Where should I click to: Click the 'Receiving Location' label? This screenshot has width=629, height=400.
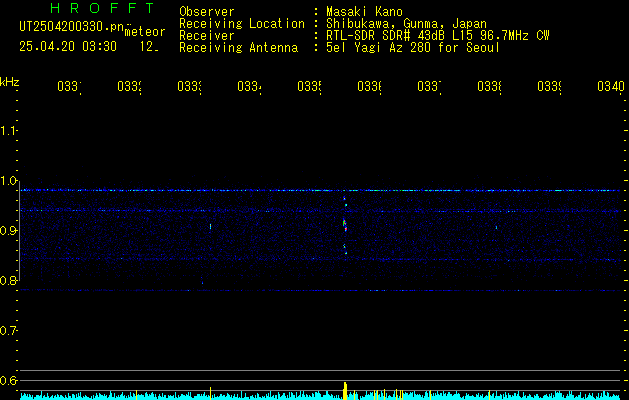click(x=242, y=24)
